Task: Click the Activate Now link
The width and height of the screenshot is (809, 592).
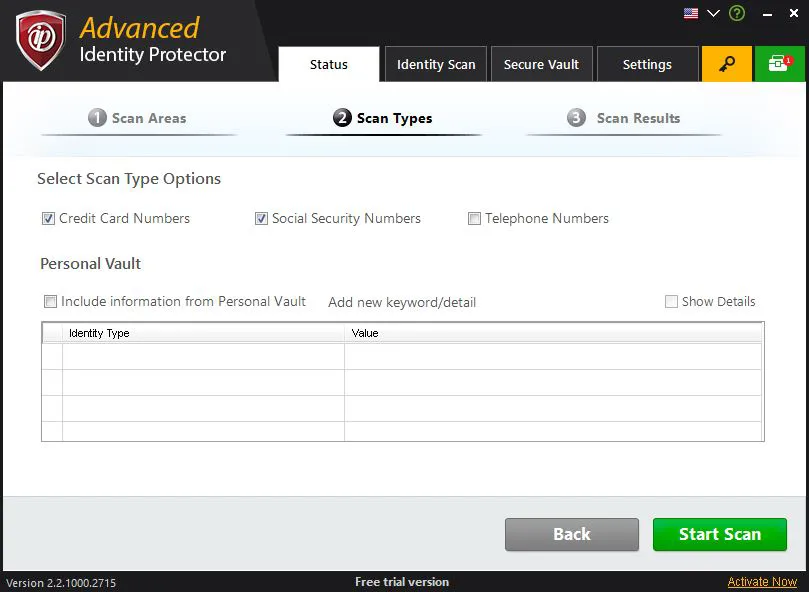Action: tap(762, 582)
